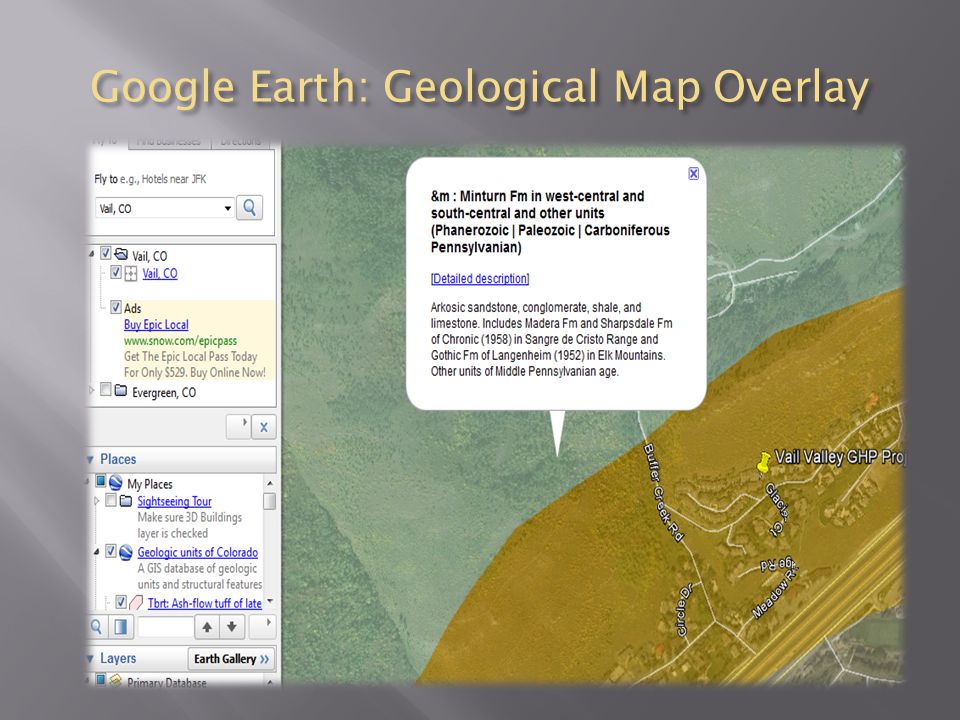Click the Places panel view toggle icon
The image size is (960, 720).
pos(120,626)
